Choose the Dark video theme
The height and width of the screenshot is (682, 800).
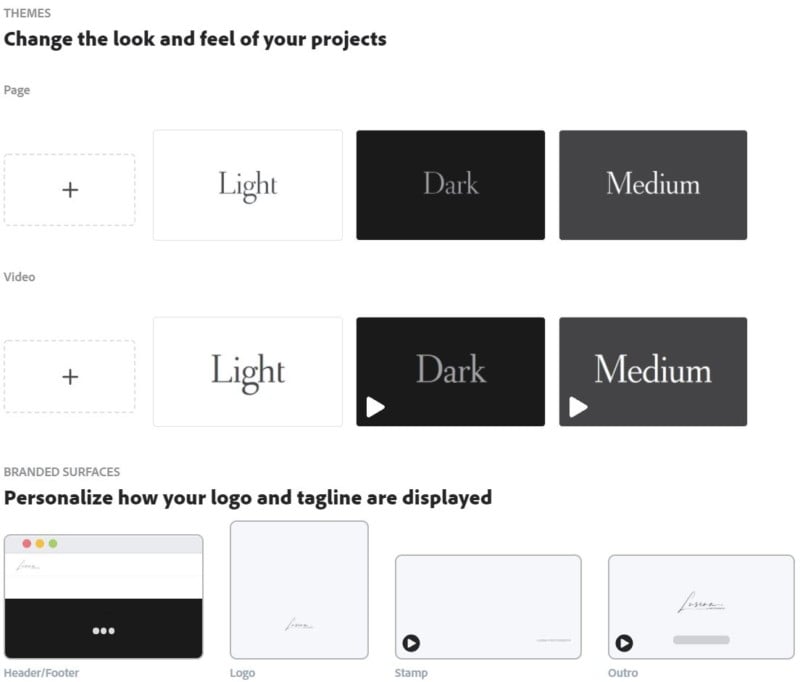coord(450,371)
